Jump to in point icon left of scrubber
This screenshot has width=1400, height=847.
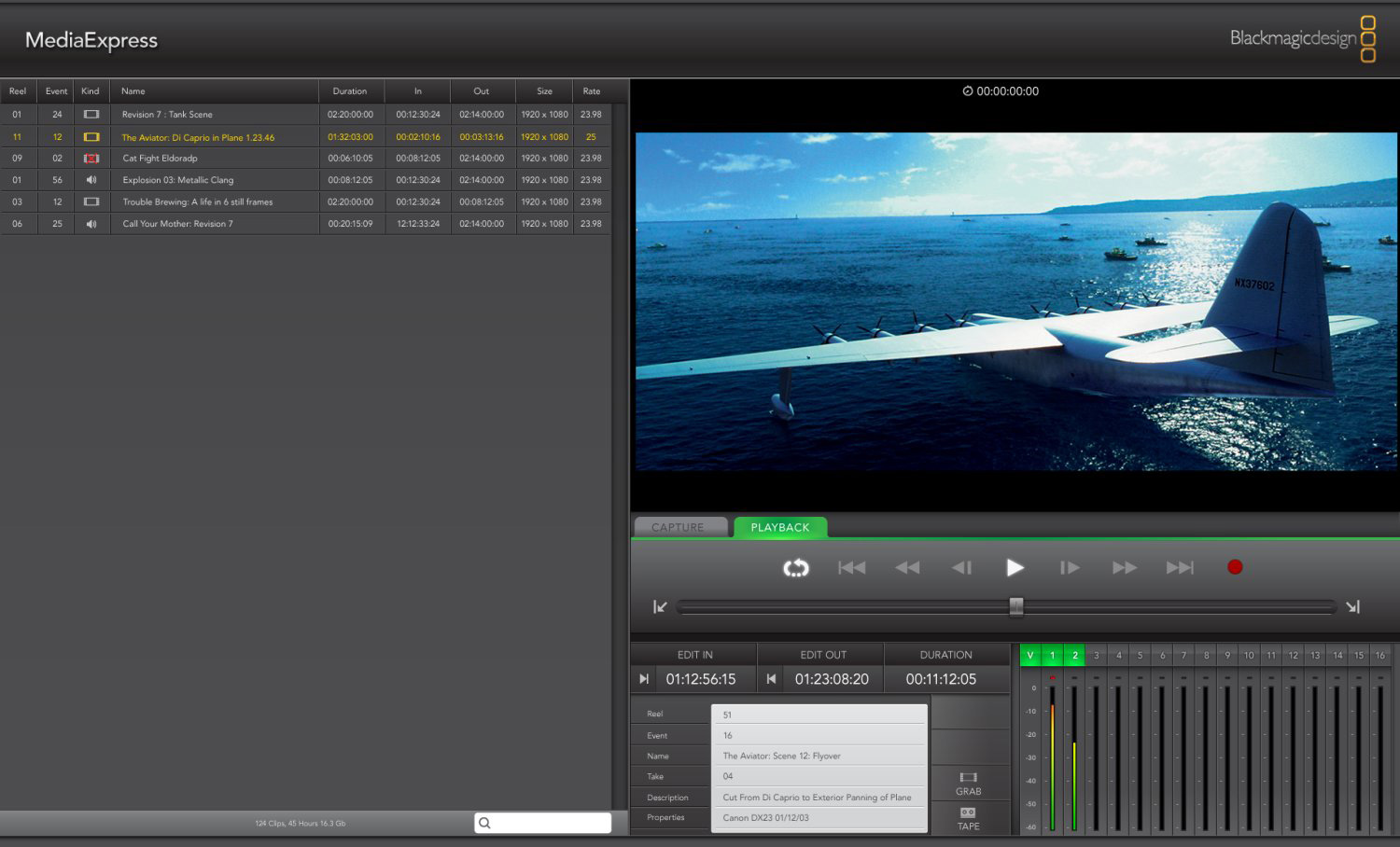coord(660,607)
